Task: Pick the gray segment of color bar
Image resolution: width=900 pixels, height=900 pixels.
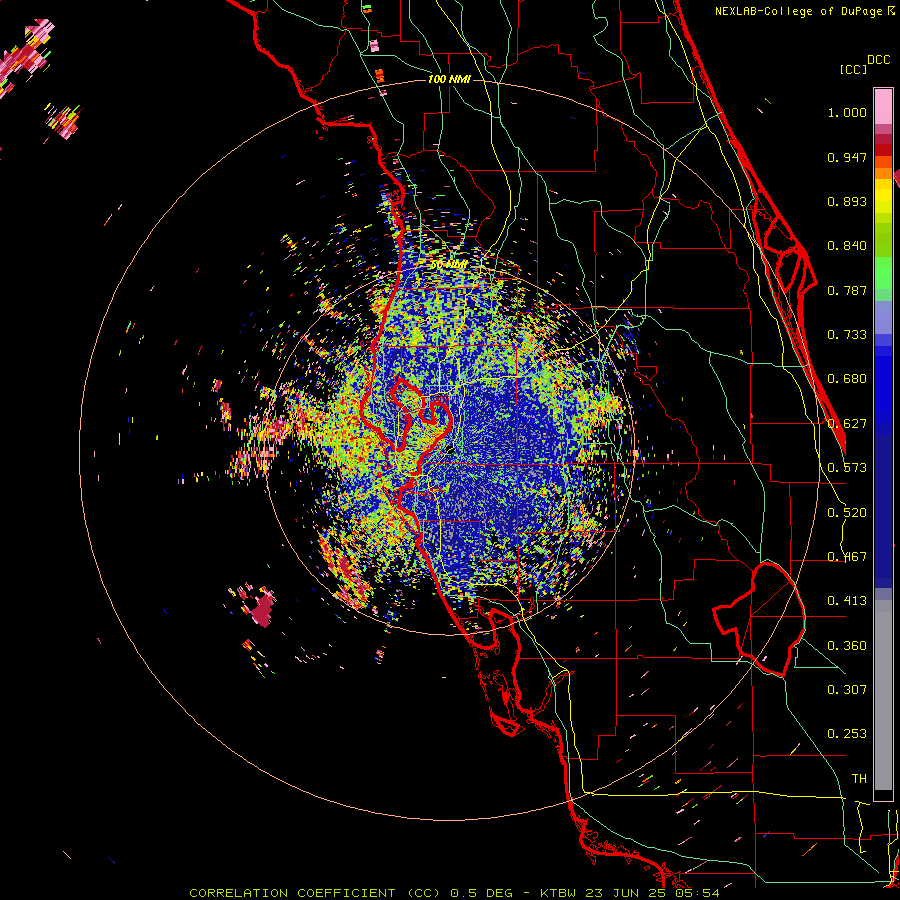Action: coord(883,695)
